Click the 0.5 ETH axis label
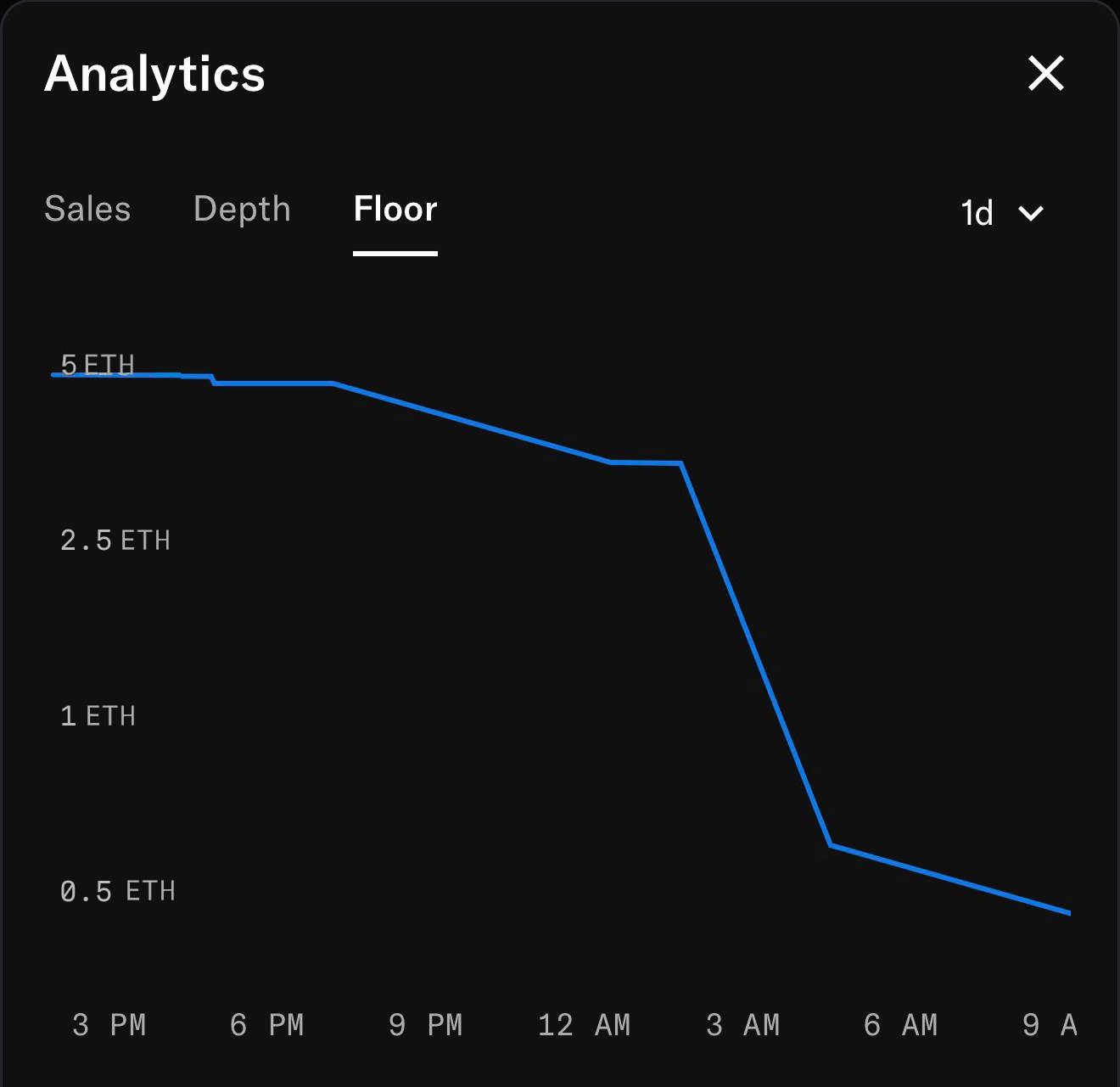 click(118, 892)
